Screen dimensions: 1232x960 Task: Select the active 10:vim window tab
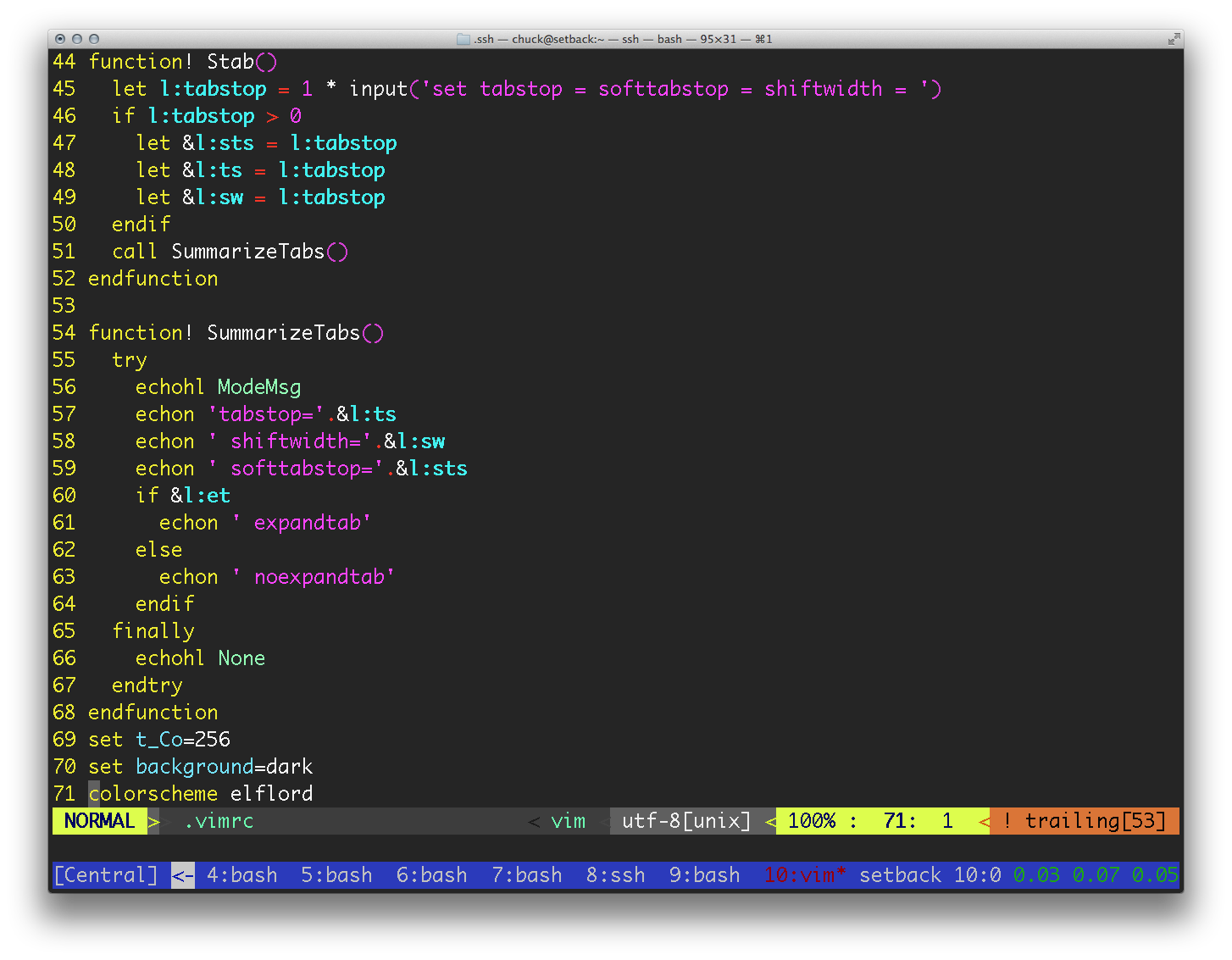(x=805, y=875)
